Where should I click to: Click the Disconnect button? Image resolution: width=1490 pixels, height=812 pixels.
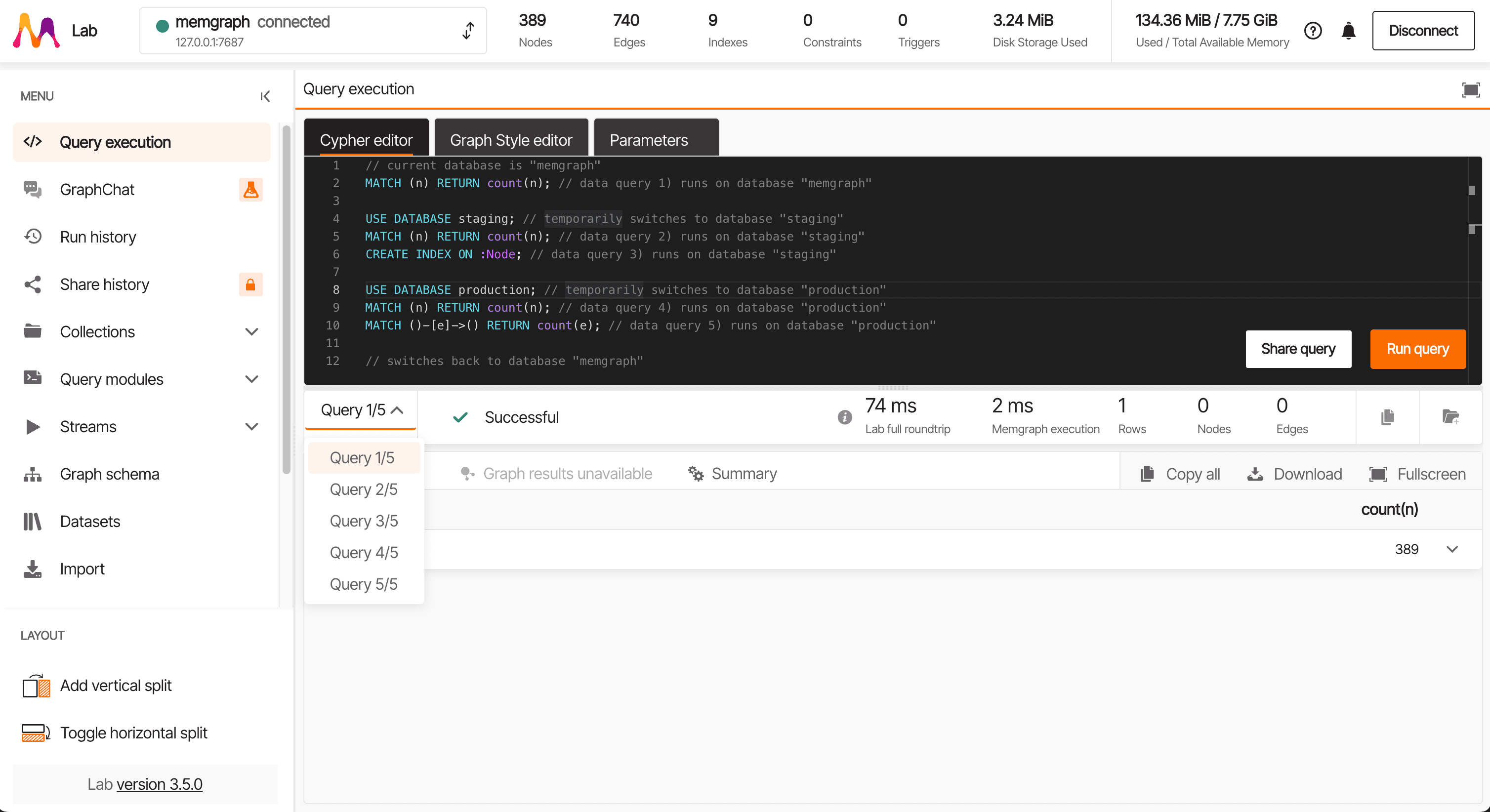[1423, 31]
